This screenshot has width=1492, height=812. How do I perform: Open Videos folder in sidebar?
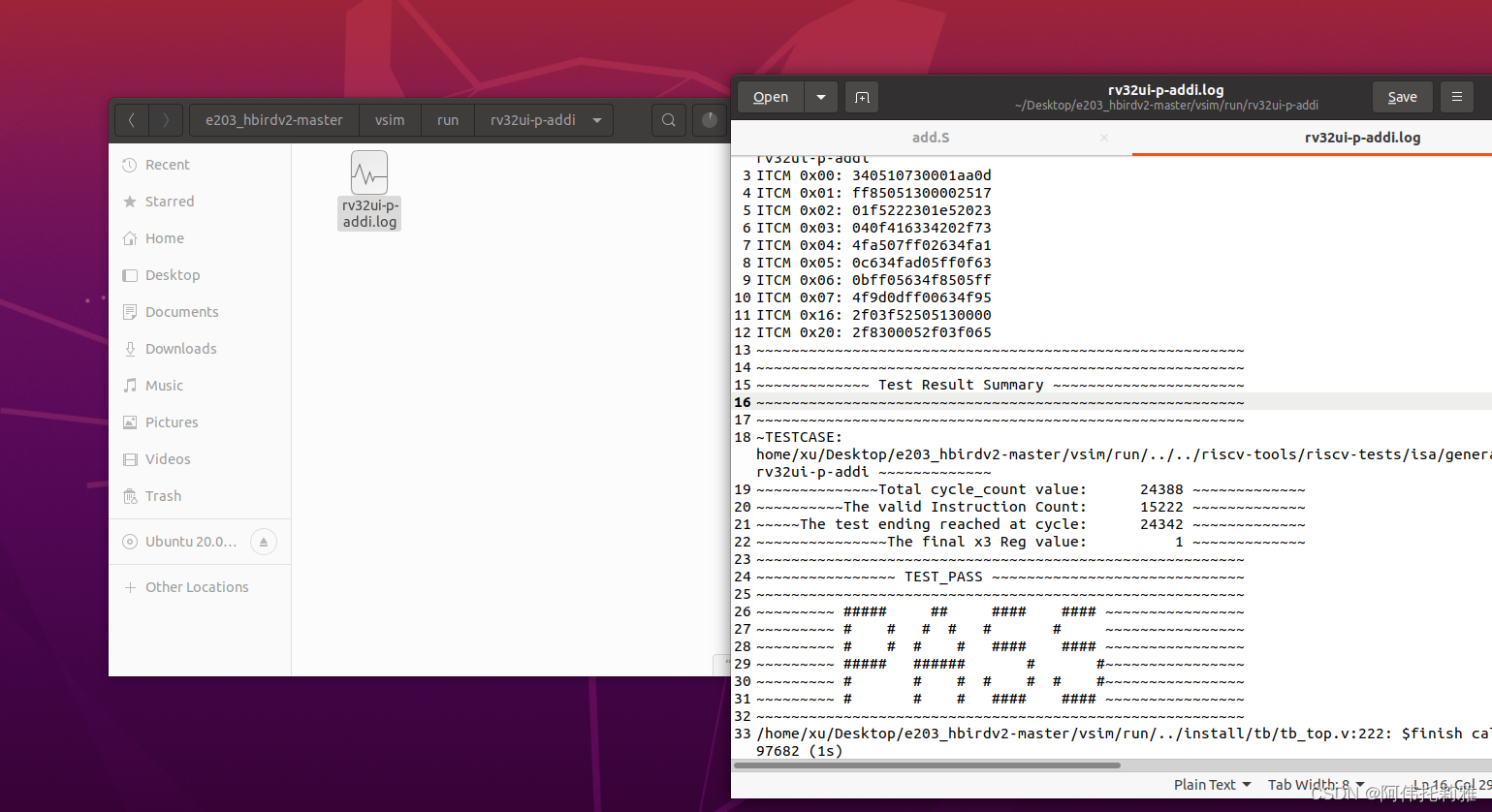tap(200, 459)
